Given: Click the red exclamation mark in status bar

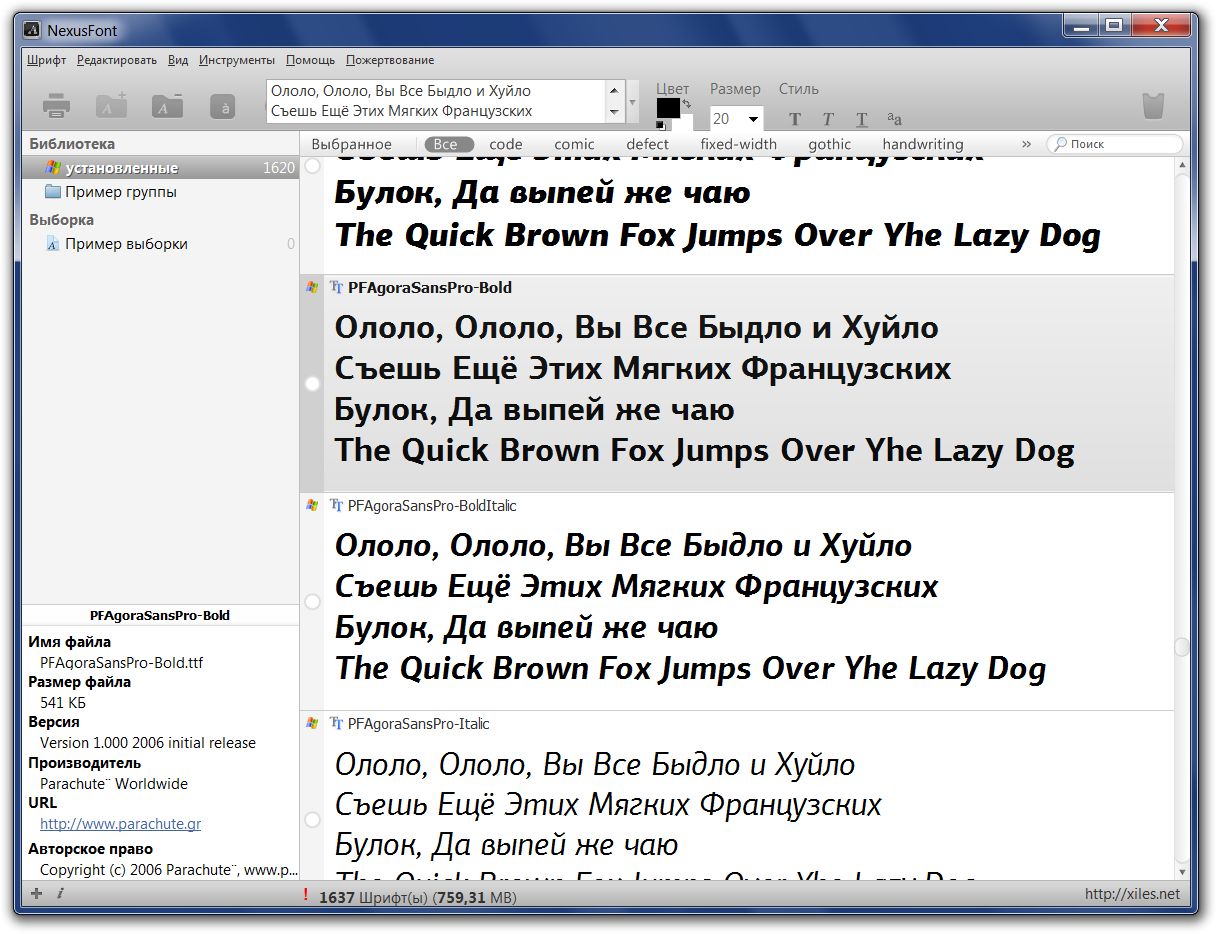Looking at the screenshot, I should [x=305, y=896].
